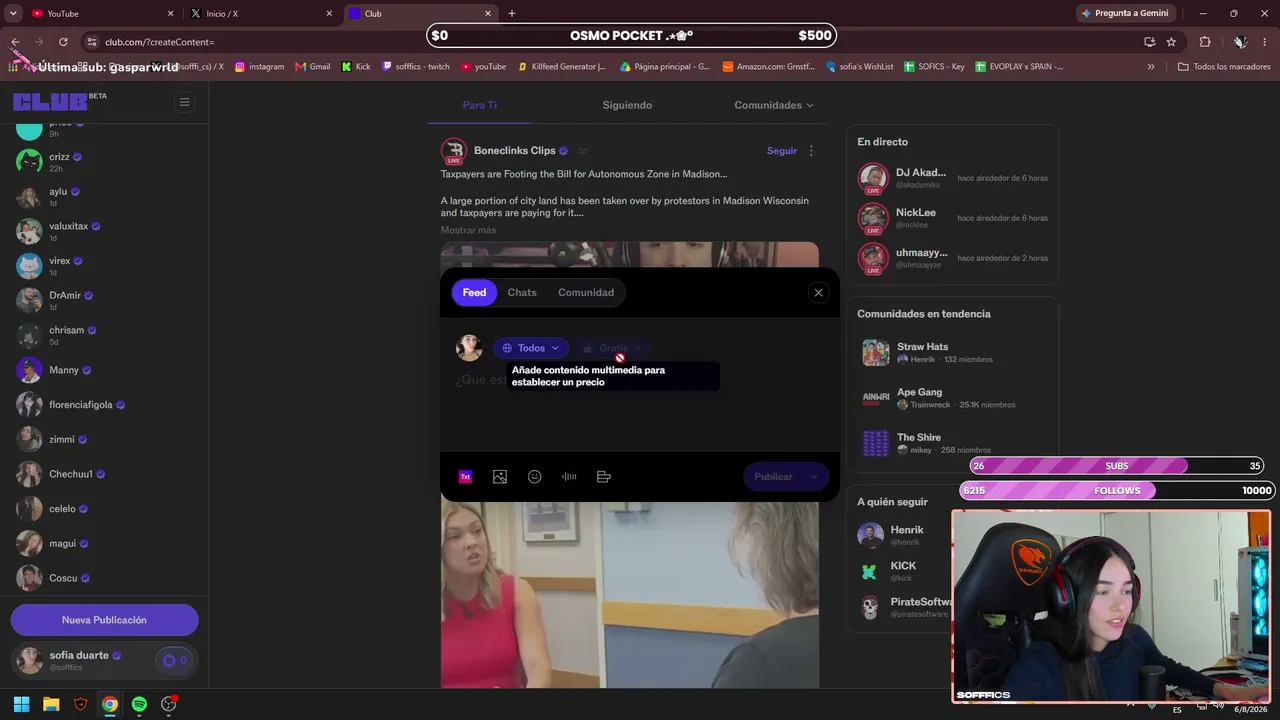The image size is (1280, 720).
Task: Expand the Publicar options arrow
Action: [814, 477]
